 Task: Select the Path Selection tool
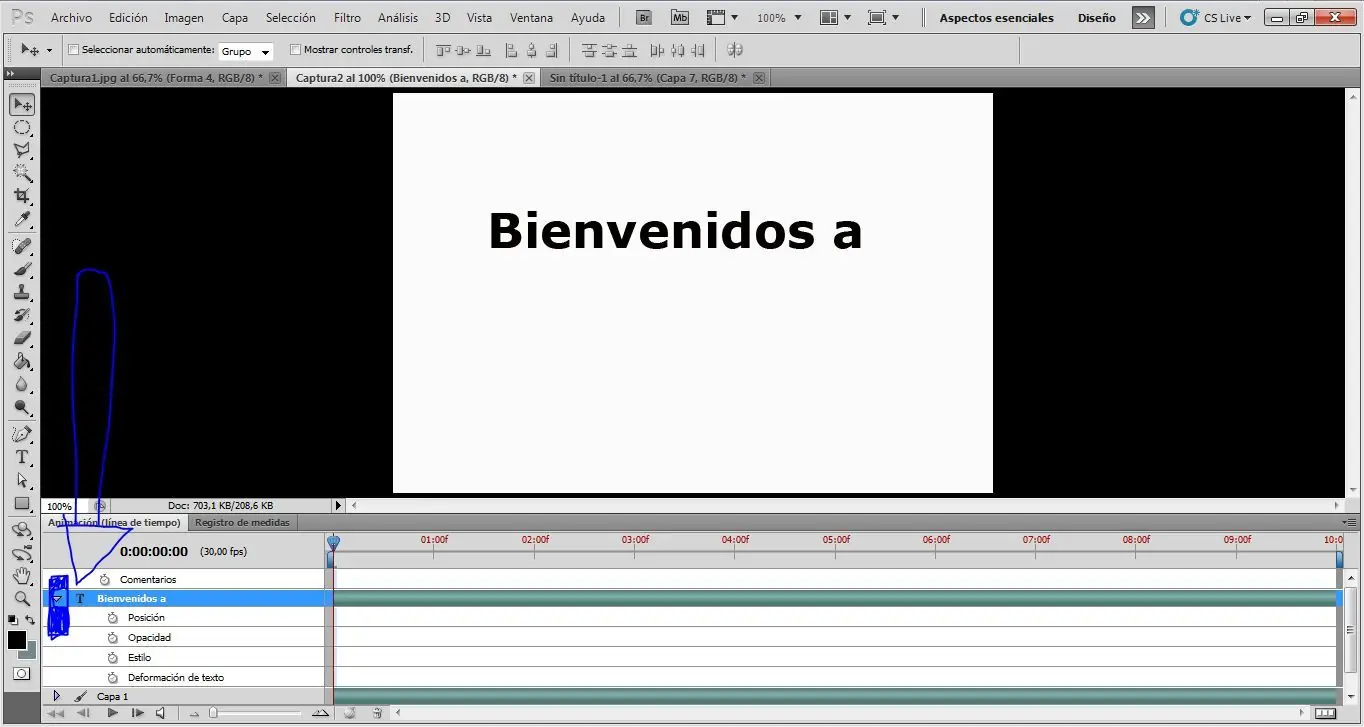pos(22,480)
